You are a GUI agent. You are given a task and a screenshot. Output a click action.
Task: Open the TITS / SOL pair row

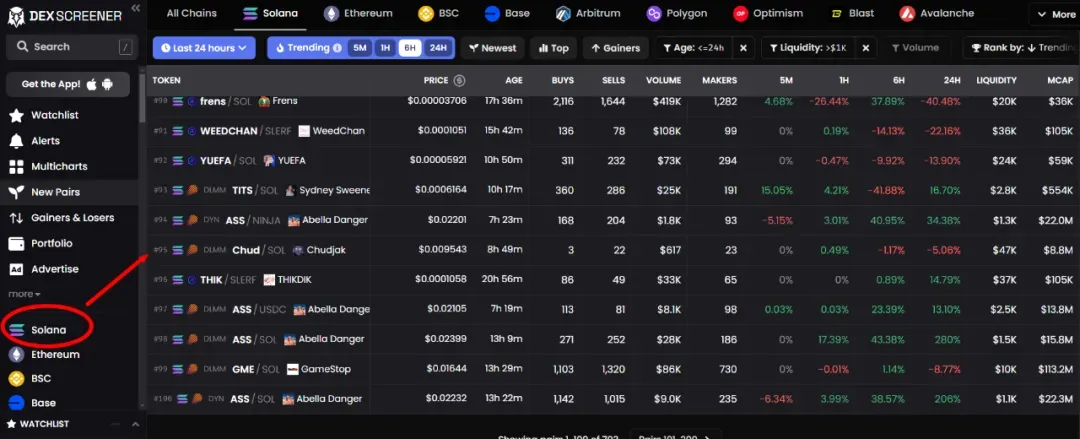[613, 190]
